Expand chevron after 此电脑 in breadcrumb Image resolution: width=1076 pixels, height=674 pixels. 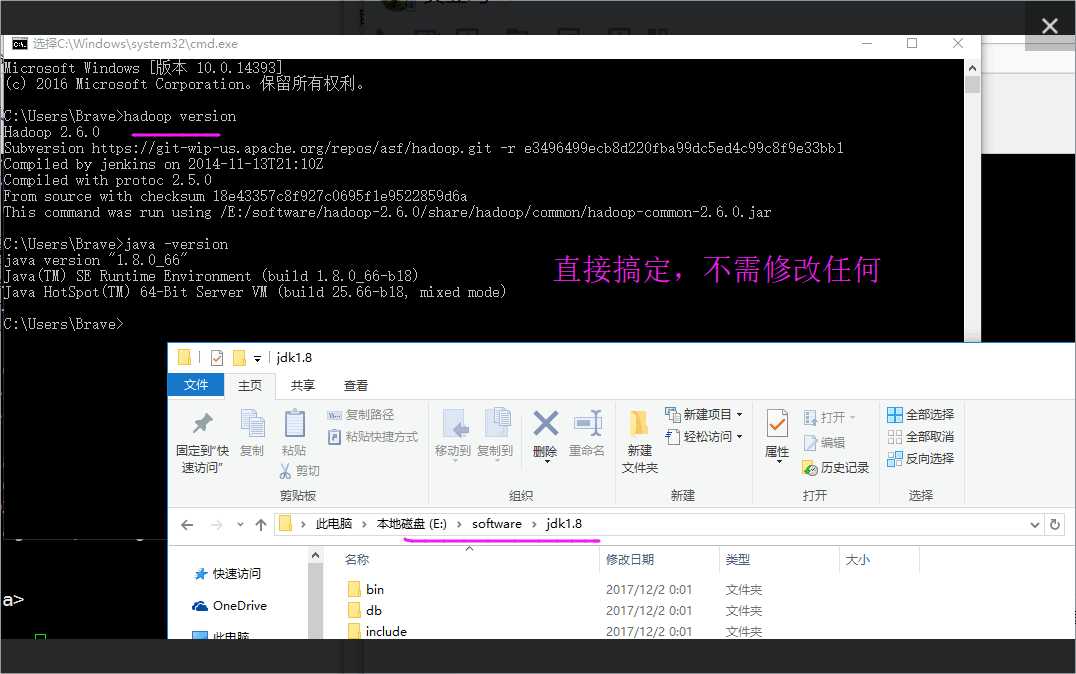(364, 524)
